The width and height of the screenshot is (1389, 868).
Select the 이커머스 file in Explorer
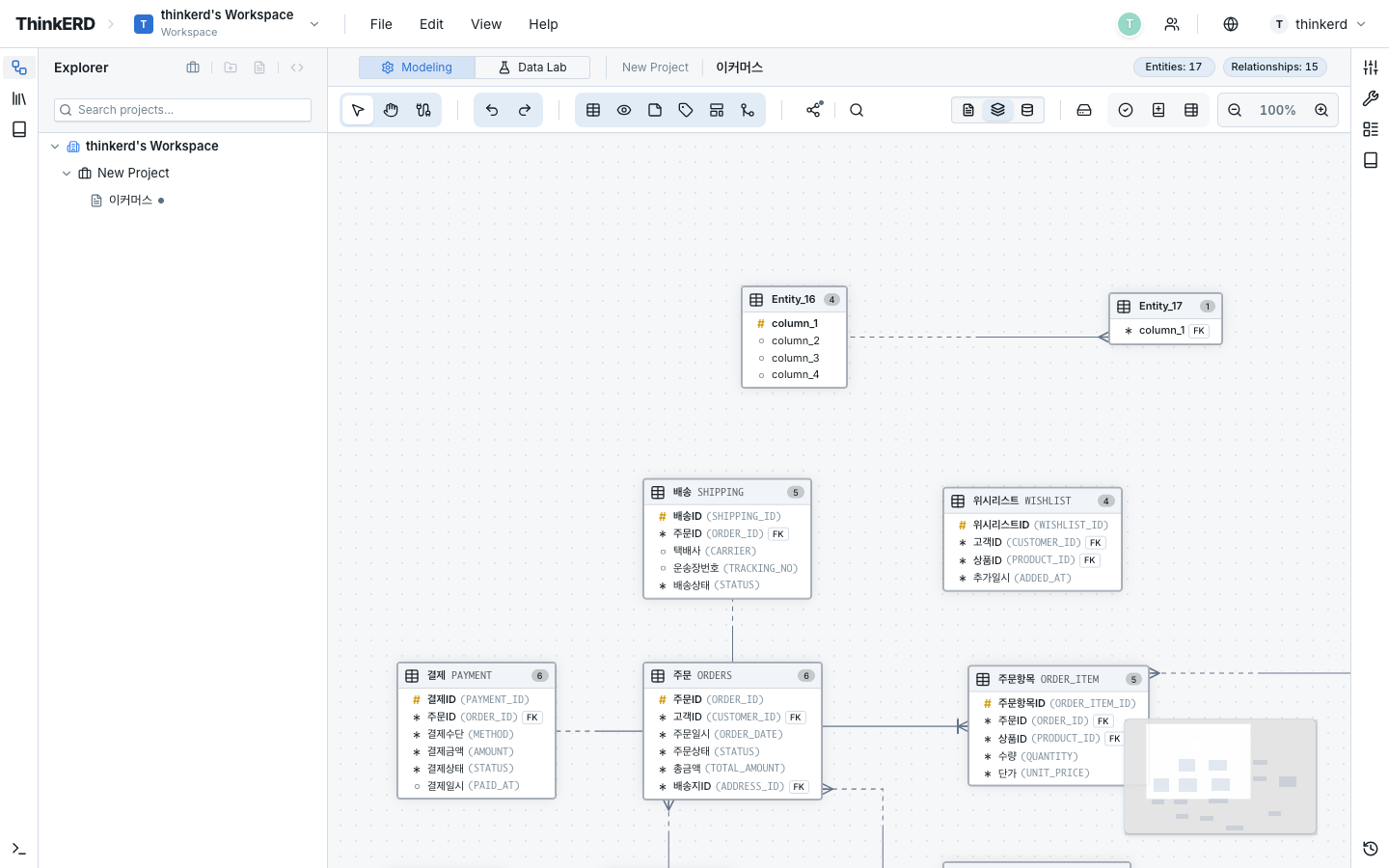tap(130, 201)
